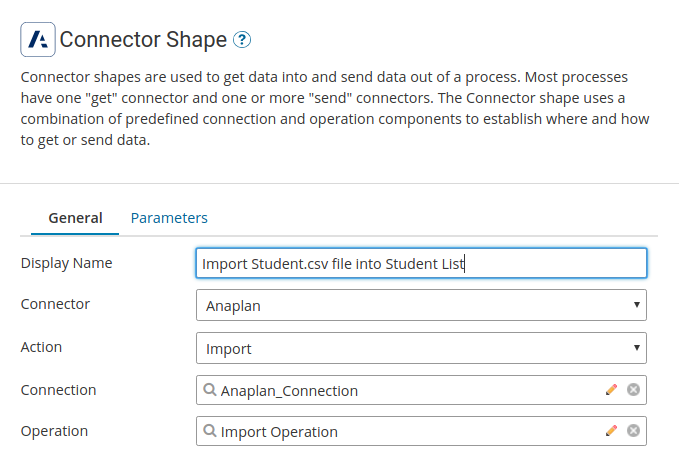The width and height of the screenshot is (679, 455).
Task: Click inside the Anaplan_Connection field
Action: tap(400, 390)
